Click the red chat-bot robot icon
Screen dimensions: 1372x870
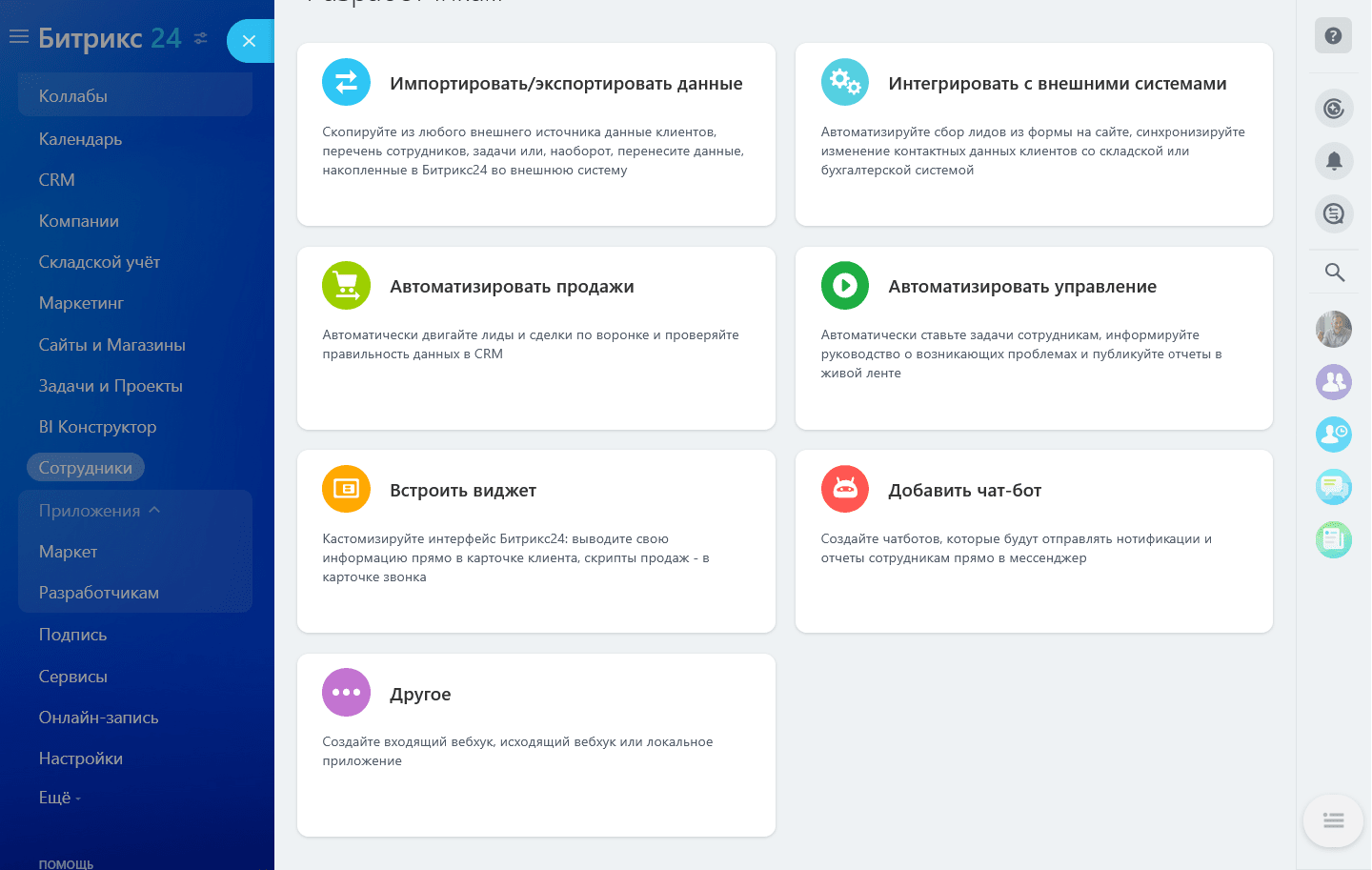[845, 488]
